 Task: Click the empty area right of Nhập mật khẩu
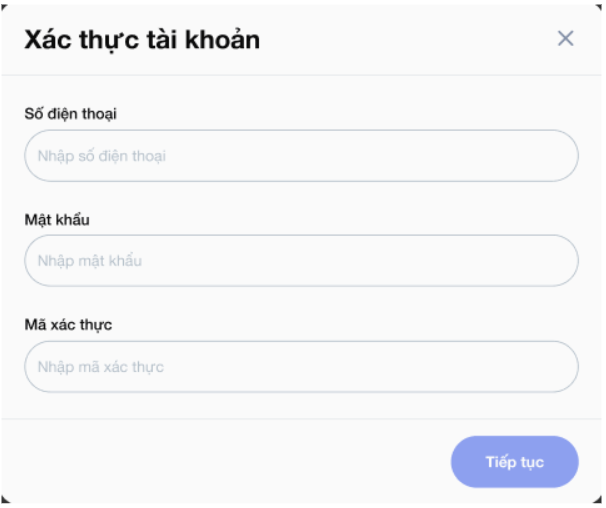coord(359,261)
